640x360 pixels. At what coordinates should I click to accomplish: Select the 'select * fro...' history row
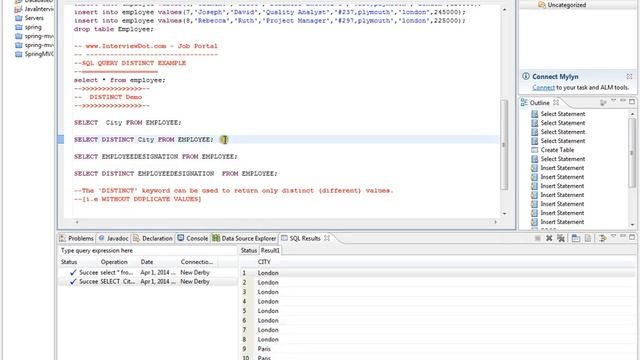[x=147, y=272]
